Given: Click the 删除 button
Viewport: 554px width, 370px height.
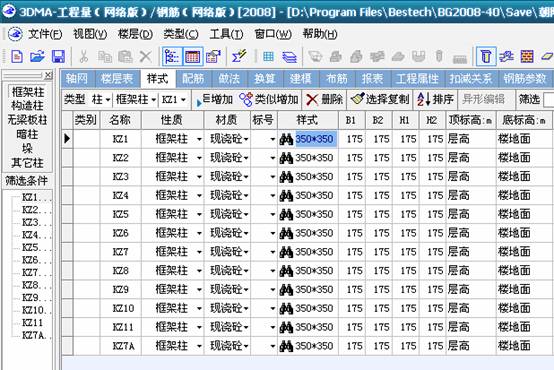Looking at the screenshot, I should coord(324,100).
